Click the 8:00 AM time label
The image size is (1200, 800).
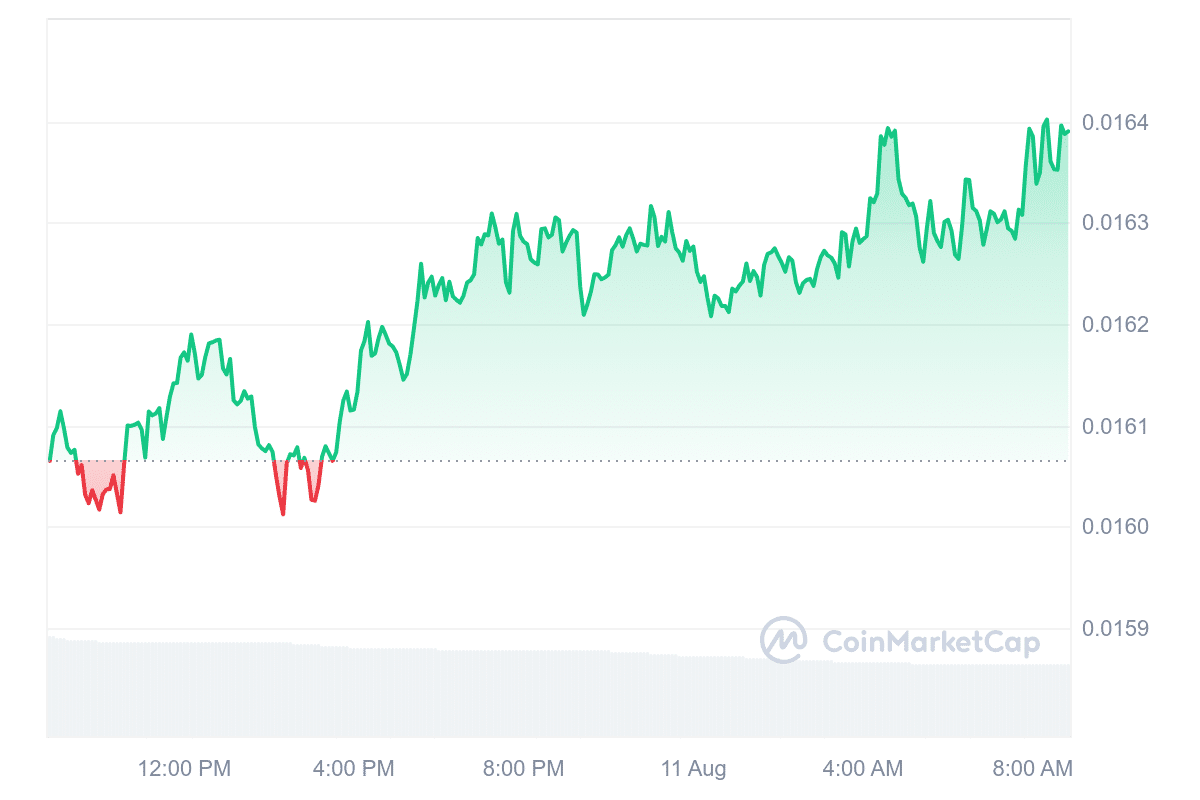pos(1032,769)
